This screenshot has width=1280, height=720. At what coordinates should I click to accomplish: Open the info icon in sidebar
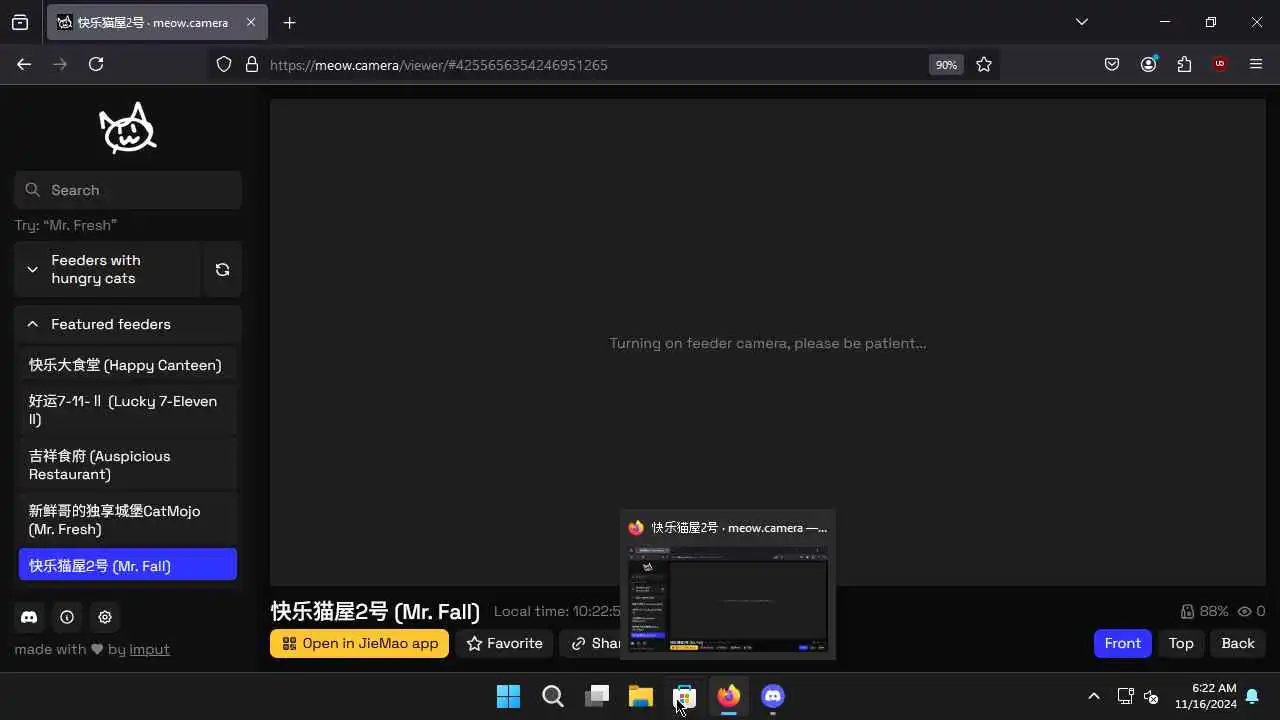tap(67, 617)
